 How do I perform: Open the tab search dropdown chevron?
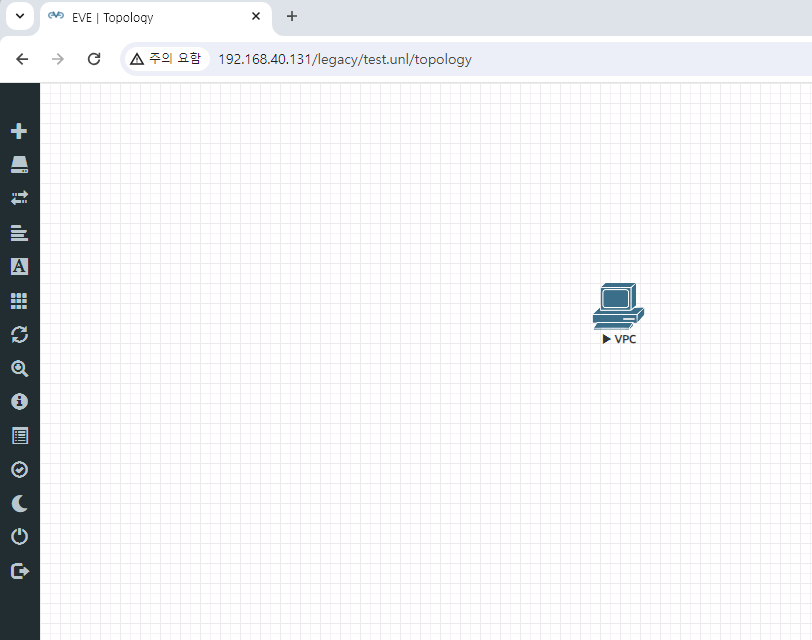(20, 16)
